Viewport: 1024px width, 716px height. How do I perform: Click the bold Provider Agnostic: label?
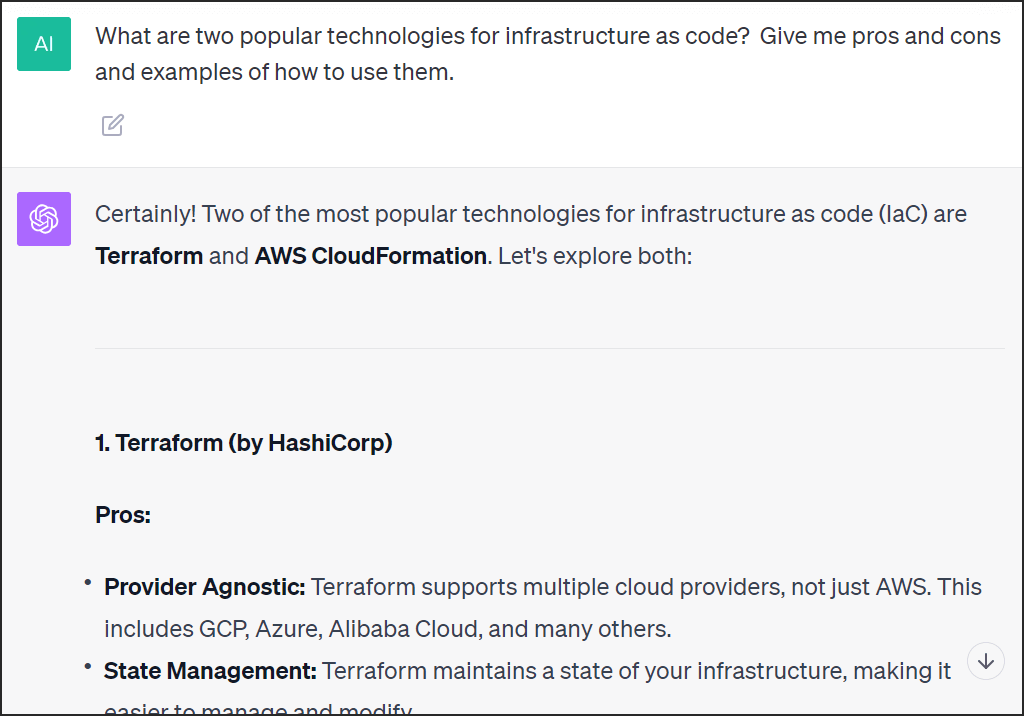(204, 587)
